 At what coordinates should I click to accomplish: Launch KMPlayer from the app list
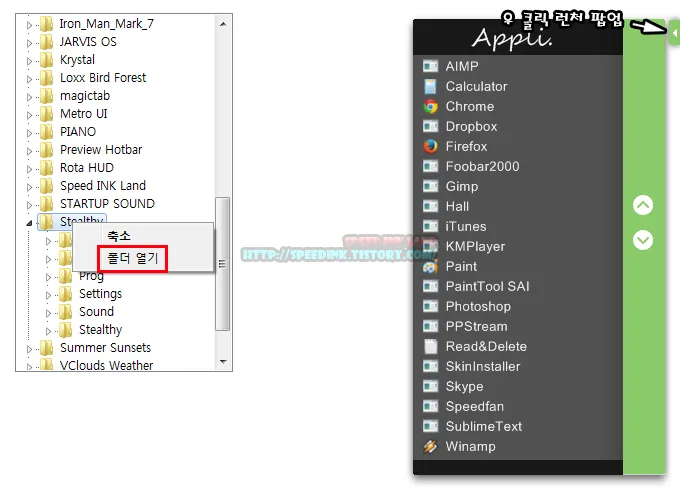(475, 246)
